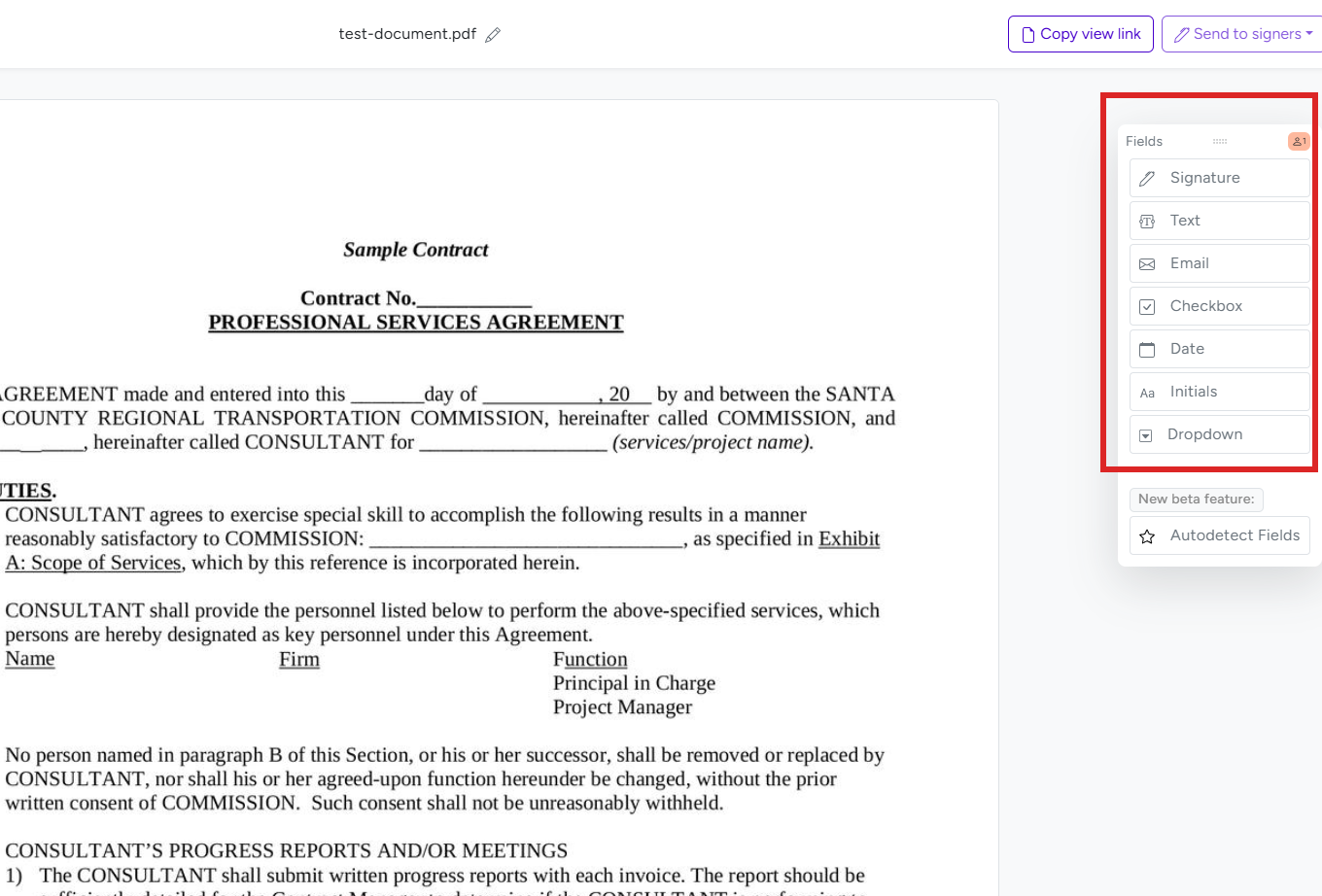Click the Copy view link button

click(1080, 33)
